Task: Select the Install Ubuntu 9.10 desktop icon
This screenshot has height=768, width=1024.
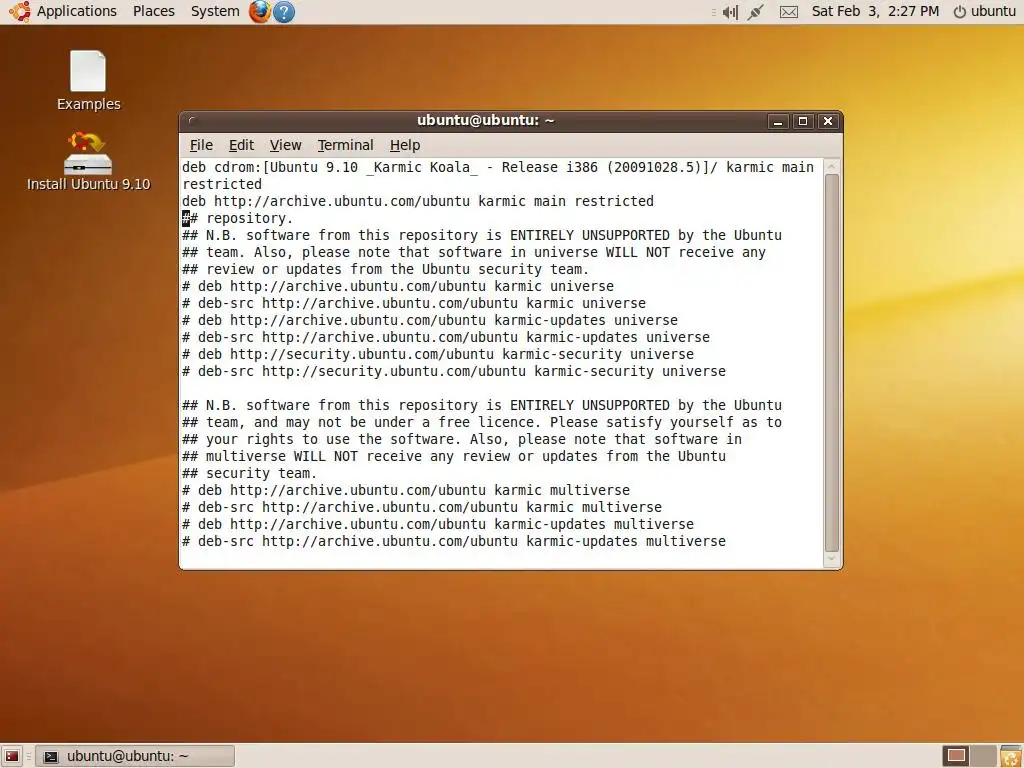Action: coord(88,161)
